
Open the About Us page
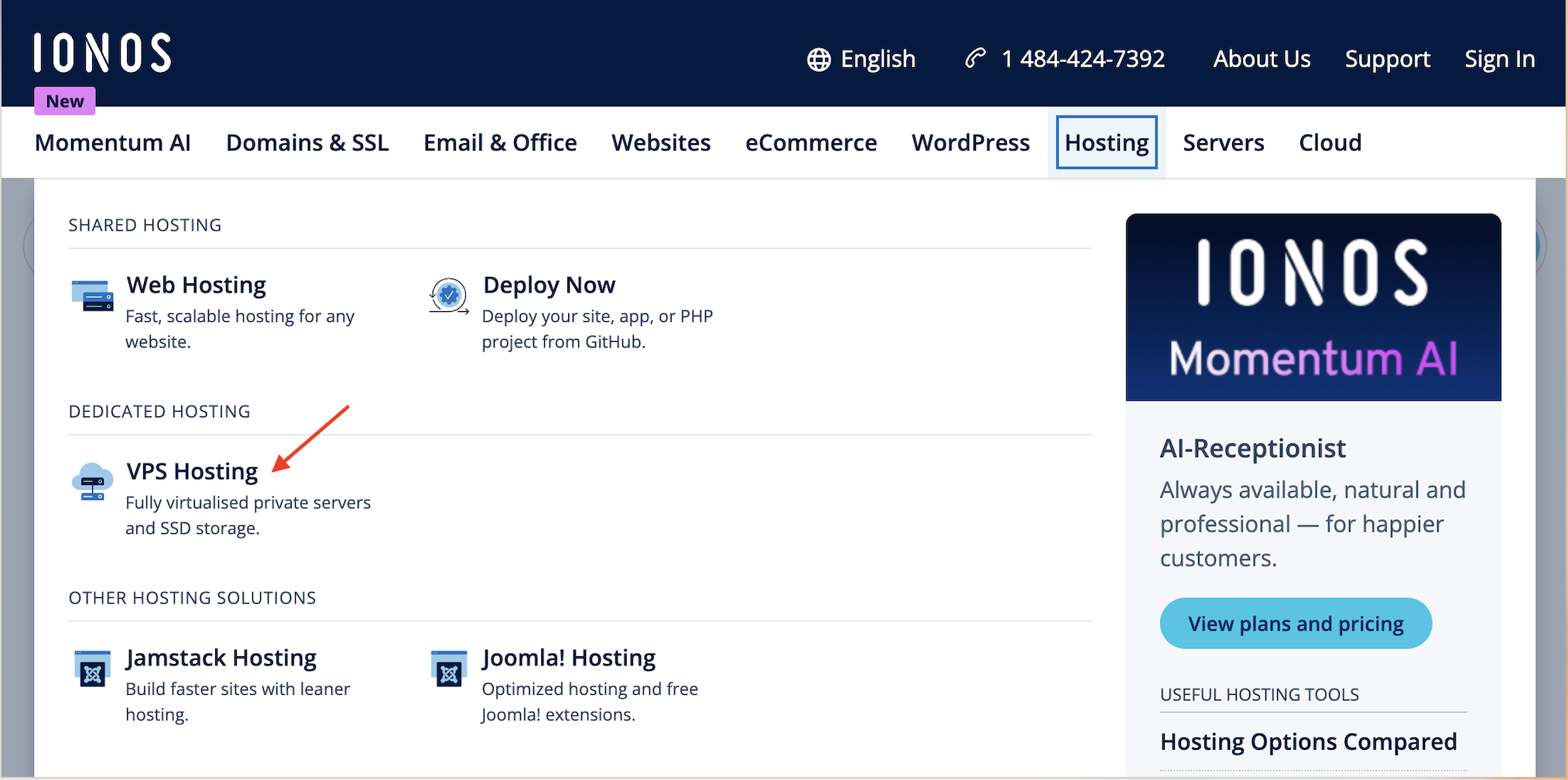[x=1262, y=59]
